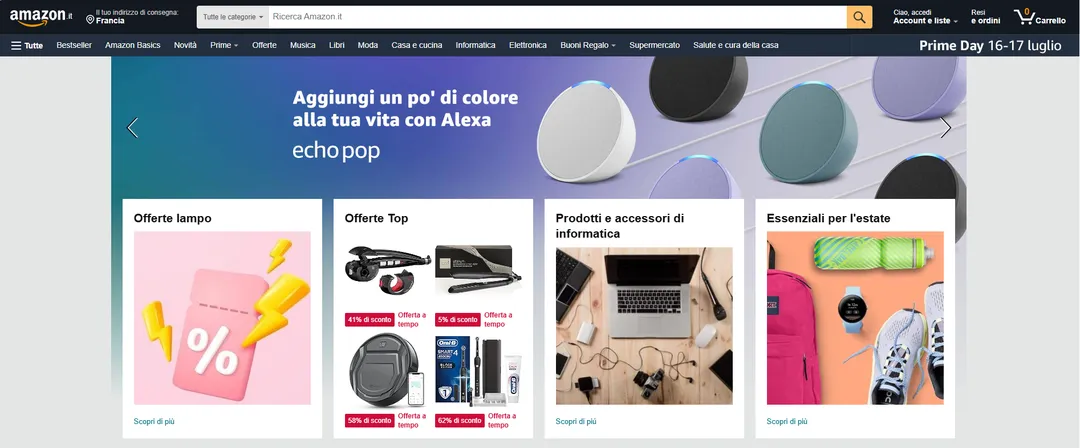Expand Account e liste dropdown

925,17
